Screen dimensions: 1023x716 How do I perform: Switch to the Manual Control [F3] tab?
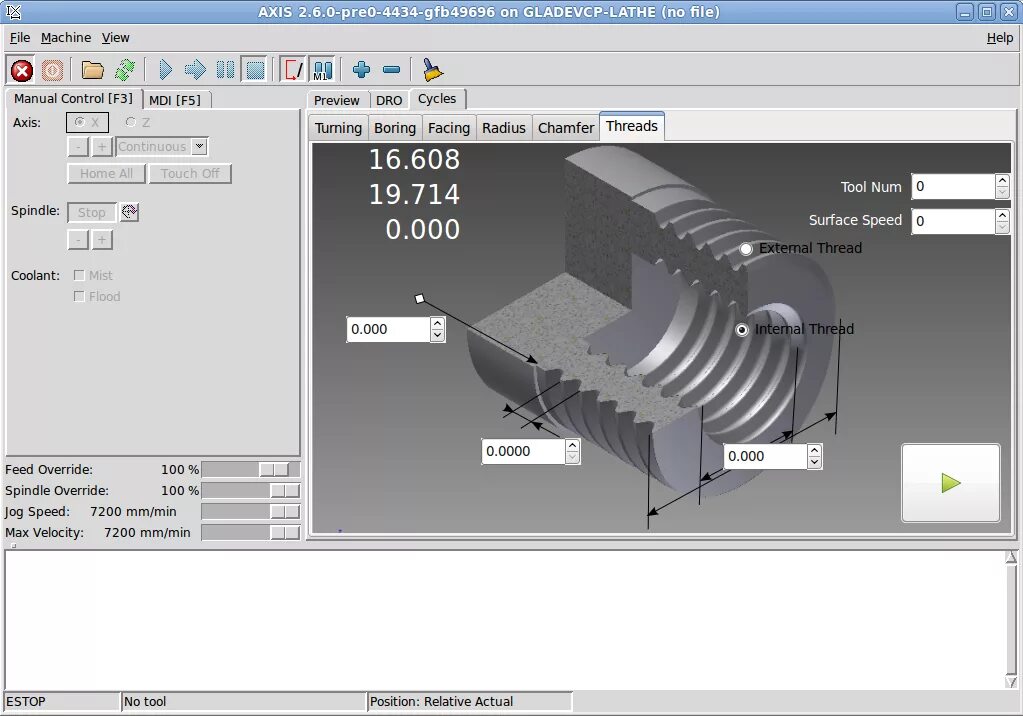click(73, 99)
